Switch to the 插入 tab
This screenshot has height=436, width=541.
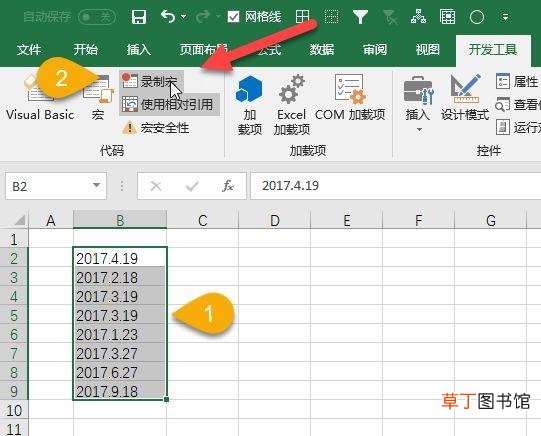pyautogui.click(x=138, y=50)
